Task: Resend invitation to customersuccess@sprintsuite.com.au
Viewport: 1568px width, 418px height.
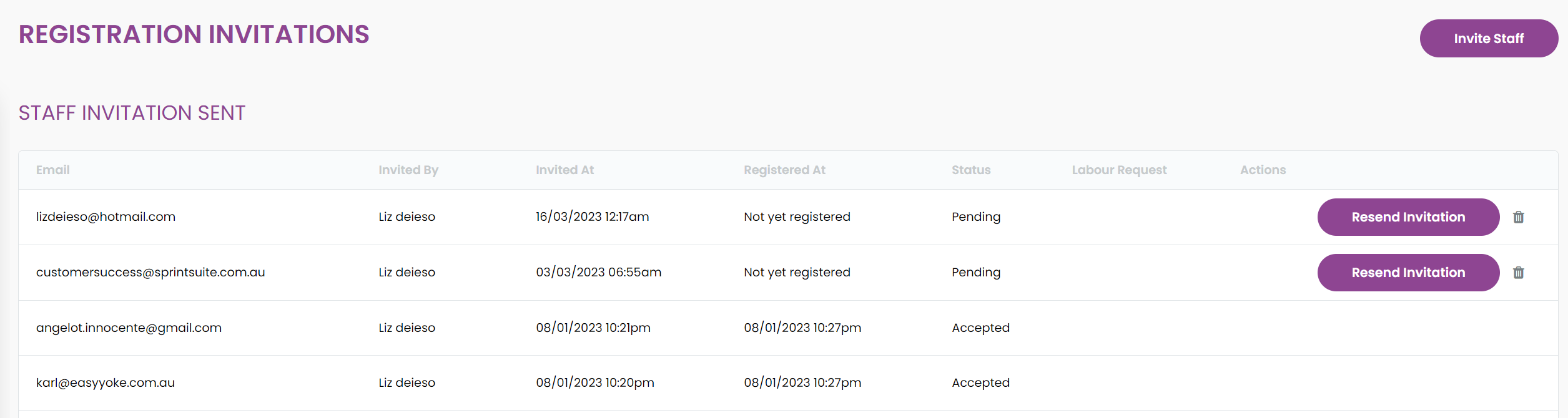Action: pos(1408,273)
